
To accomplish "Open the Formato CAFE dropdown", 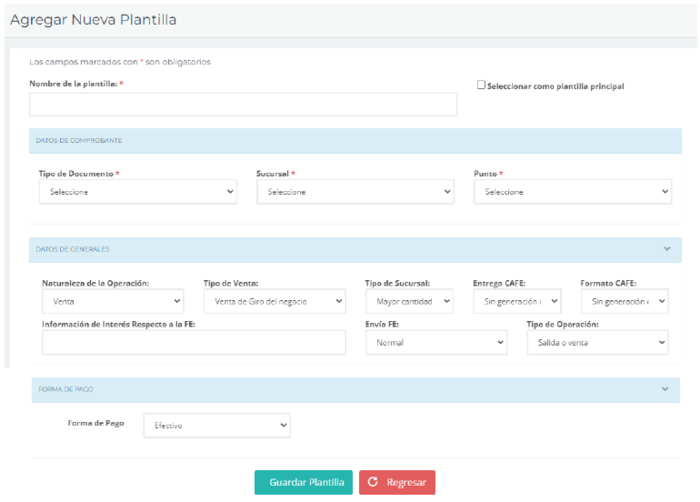I will [624, 301].
